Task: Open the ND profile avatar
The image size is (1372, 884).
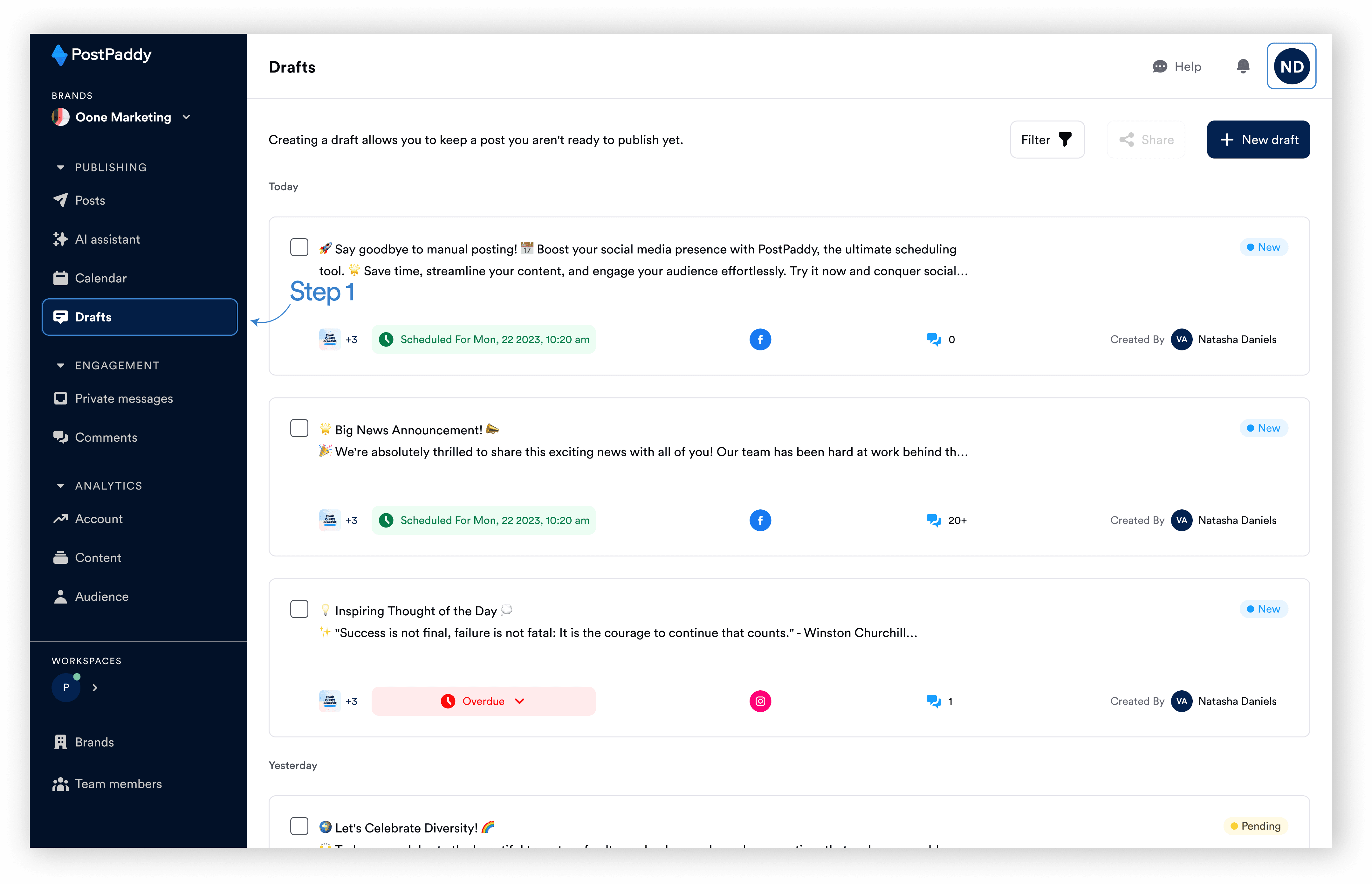Action: (1291, 66)
